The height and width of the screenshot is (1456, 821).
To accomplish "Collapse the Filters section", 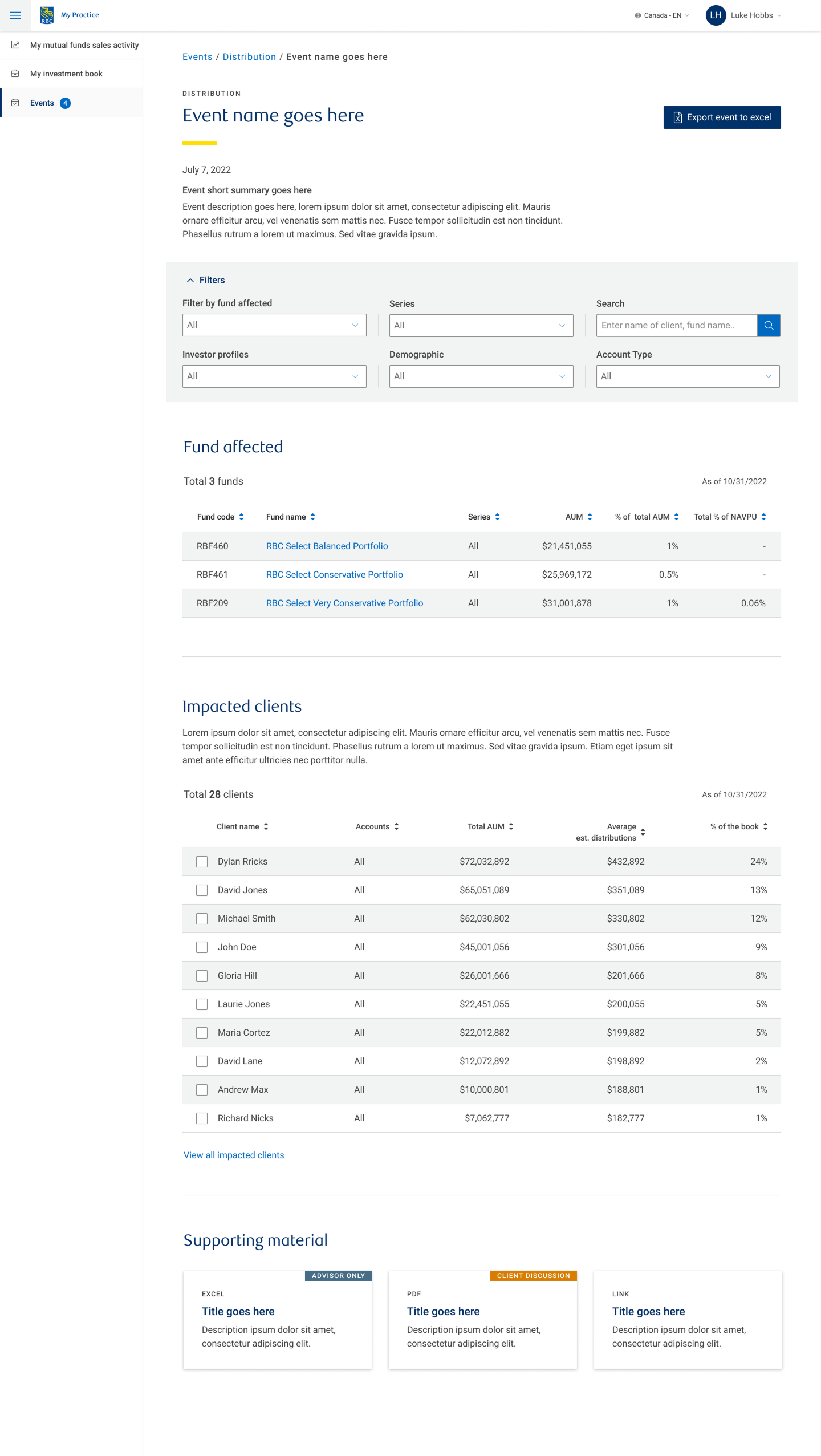I will pyautogui.click(x=206, y=280).
